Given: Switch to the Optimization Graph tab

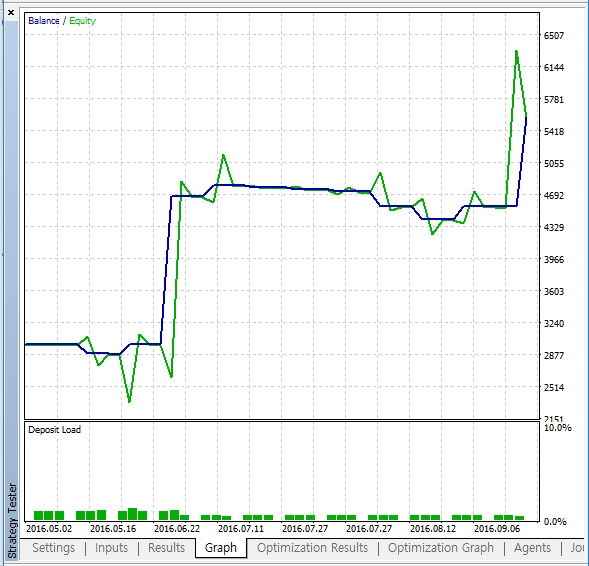Looking at the screenshot, I should tap(441, 548).
